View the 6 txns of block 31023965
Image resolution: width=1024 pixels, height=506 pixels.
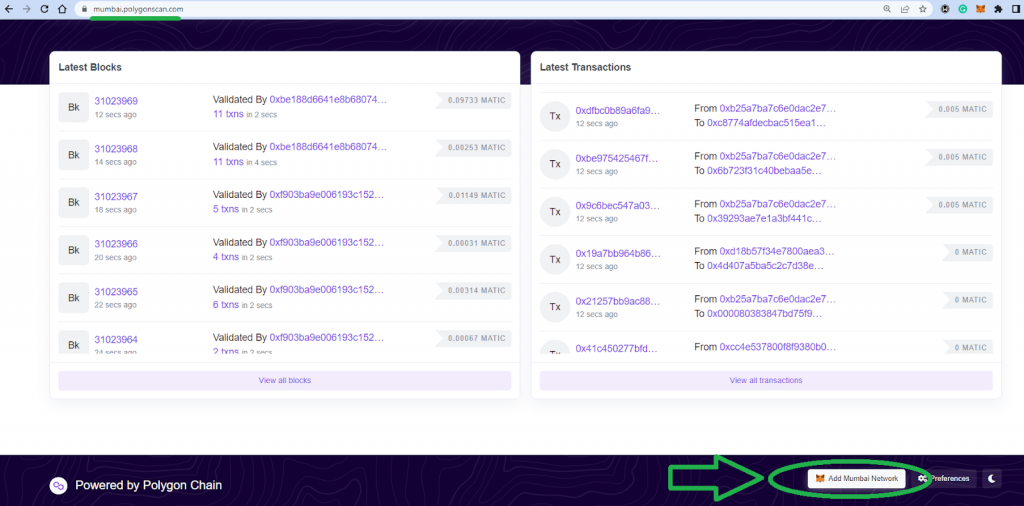click(x=225, y=304)
